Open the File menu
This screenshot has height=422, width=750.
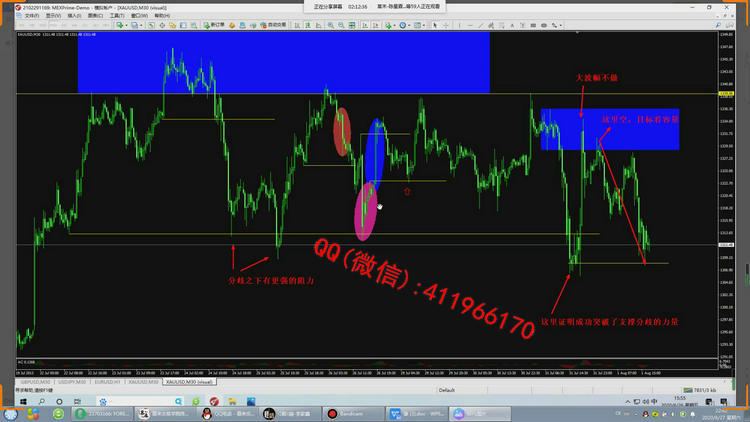[31, 16]
